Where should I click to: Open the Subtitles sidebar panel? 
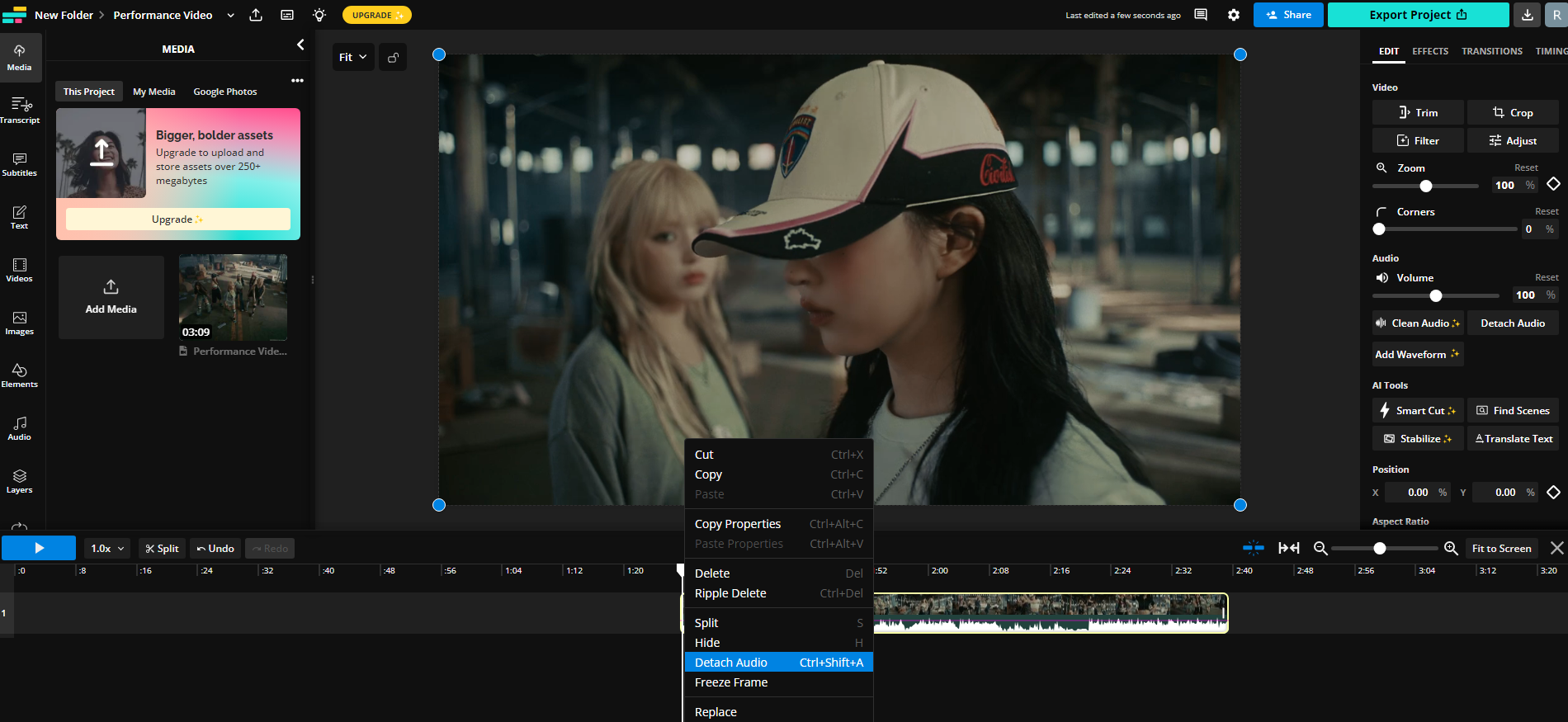(20, 164)
